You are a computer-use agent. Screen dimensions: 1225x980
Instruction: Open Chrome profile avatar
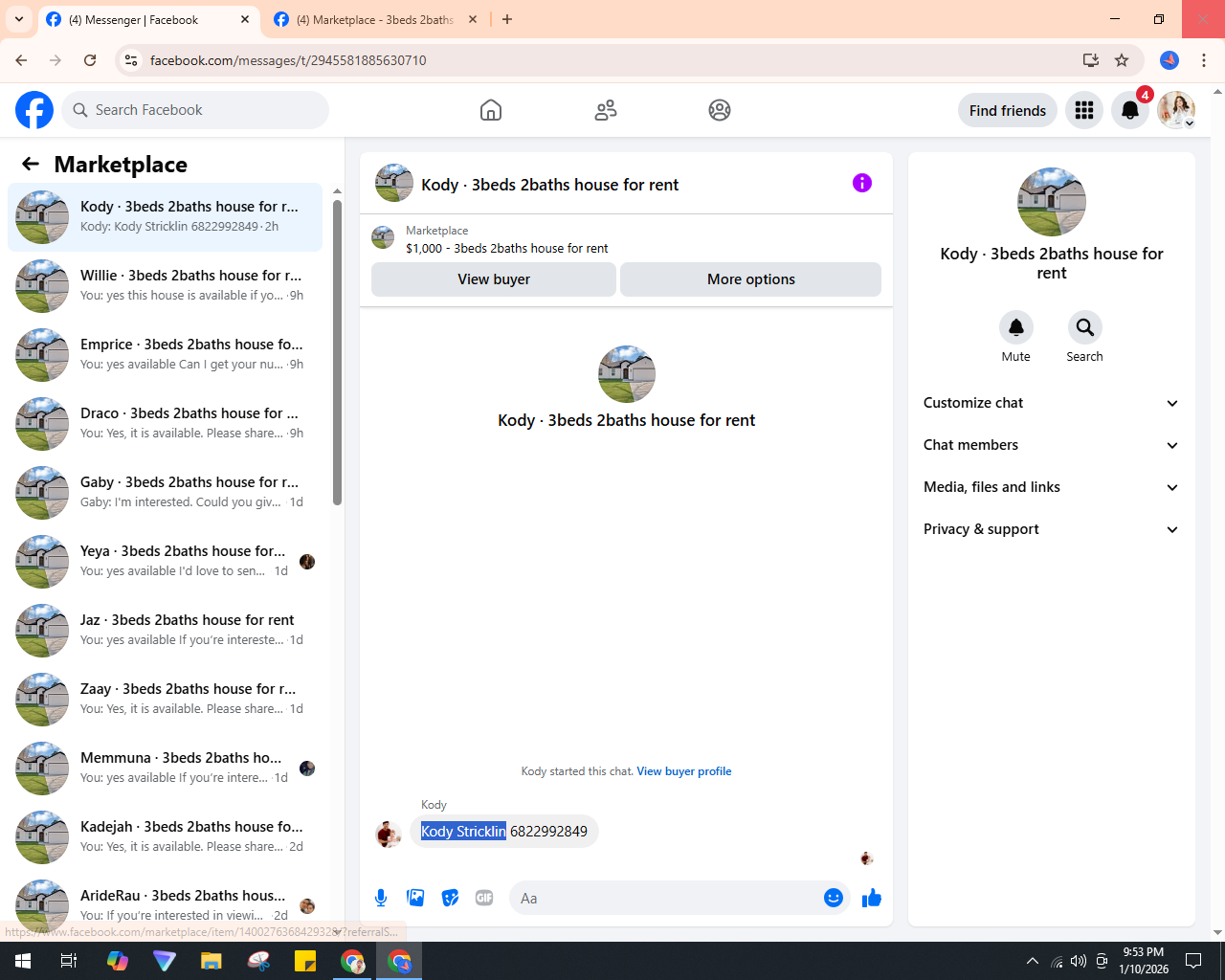click(x=1169, y=60)
